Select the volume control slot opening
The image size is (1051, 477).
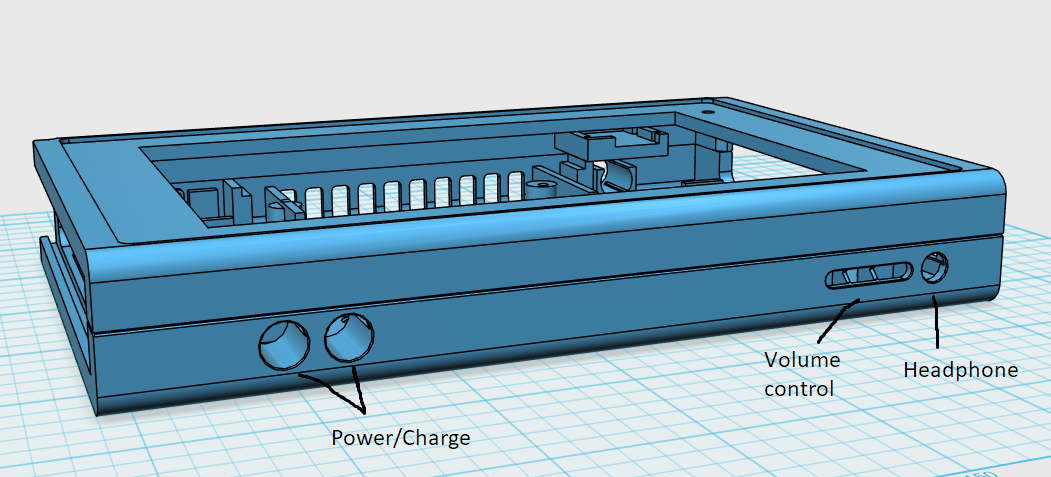tap(869, 274)
